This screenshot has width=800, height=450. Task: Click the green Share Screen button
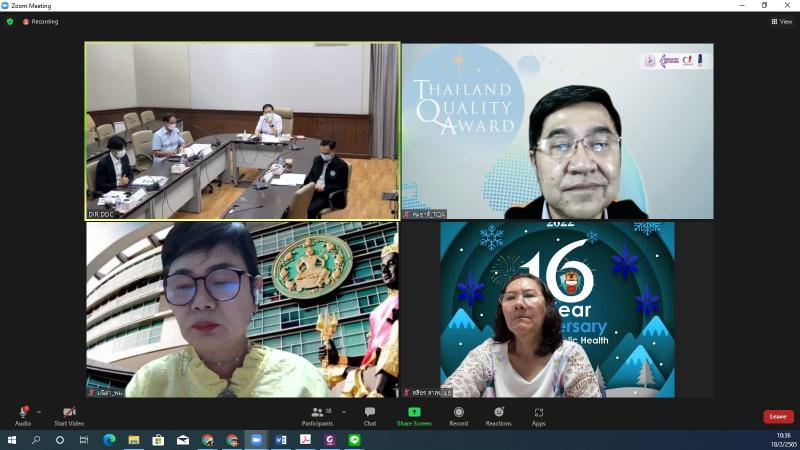pos(414,416)
